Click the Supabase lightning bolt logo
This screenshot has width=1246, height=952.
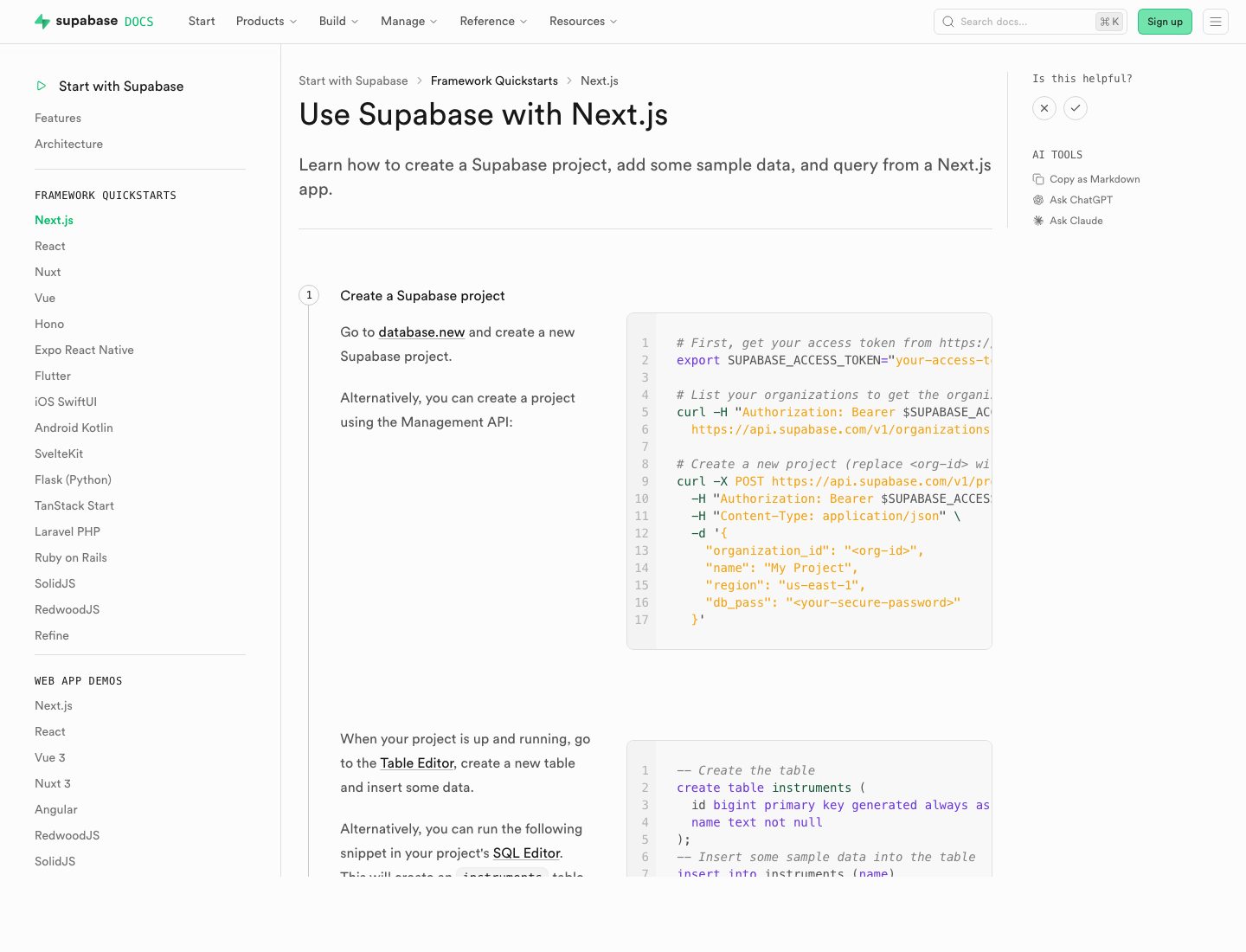click(42, 22)
